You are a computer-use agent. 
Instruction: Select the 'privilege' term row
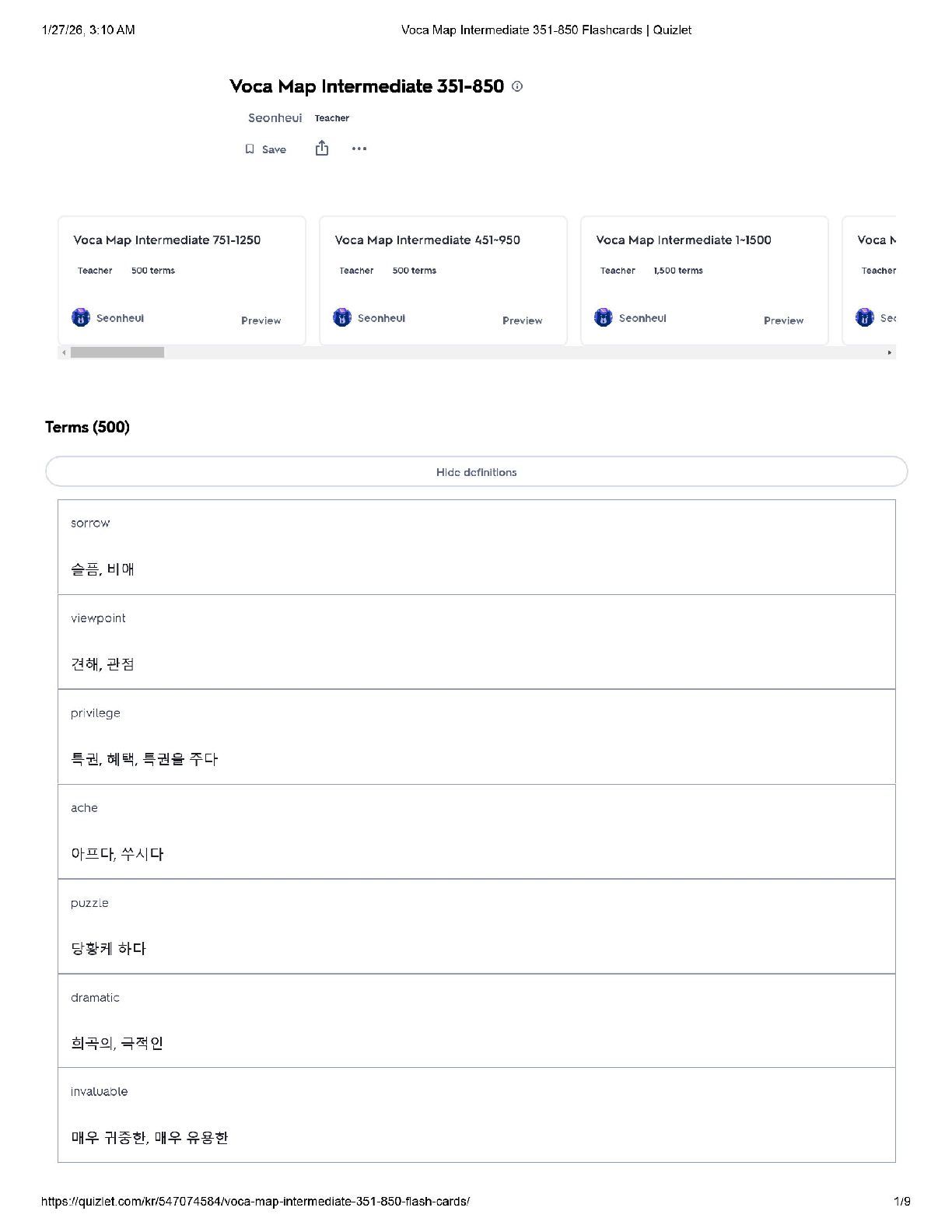click(476, 737)
